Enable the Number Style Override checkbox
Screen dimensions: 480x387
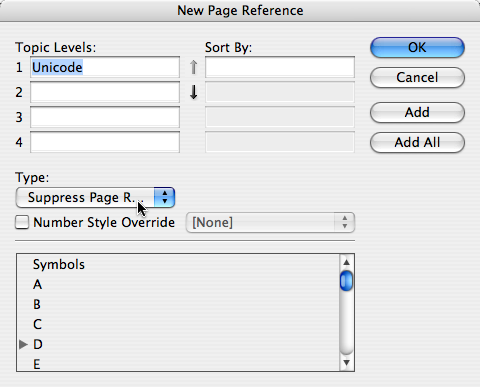[x=22, y=222]
